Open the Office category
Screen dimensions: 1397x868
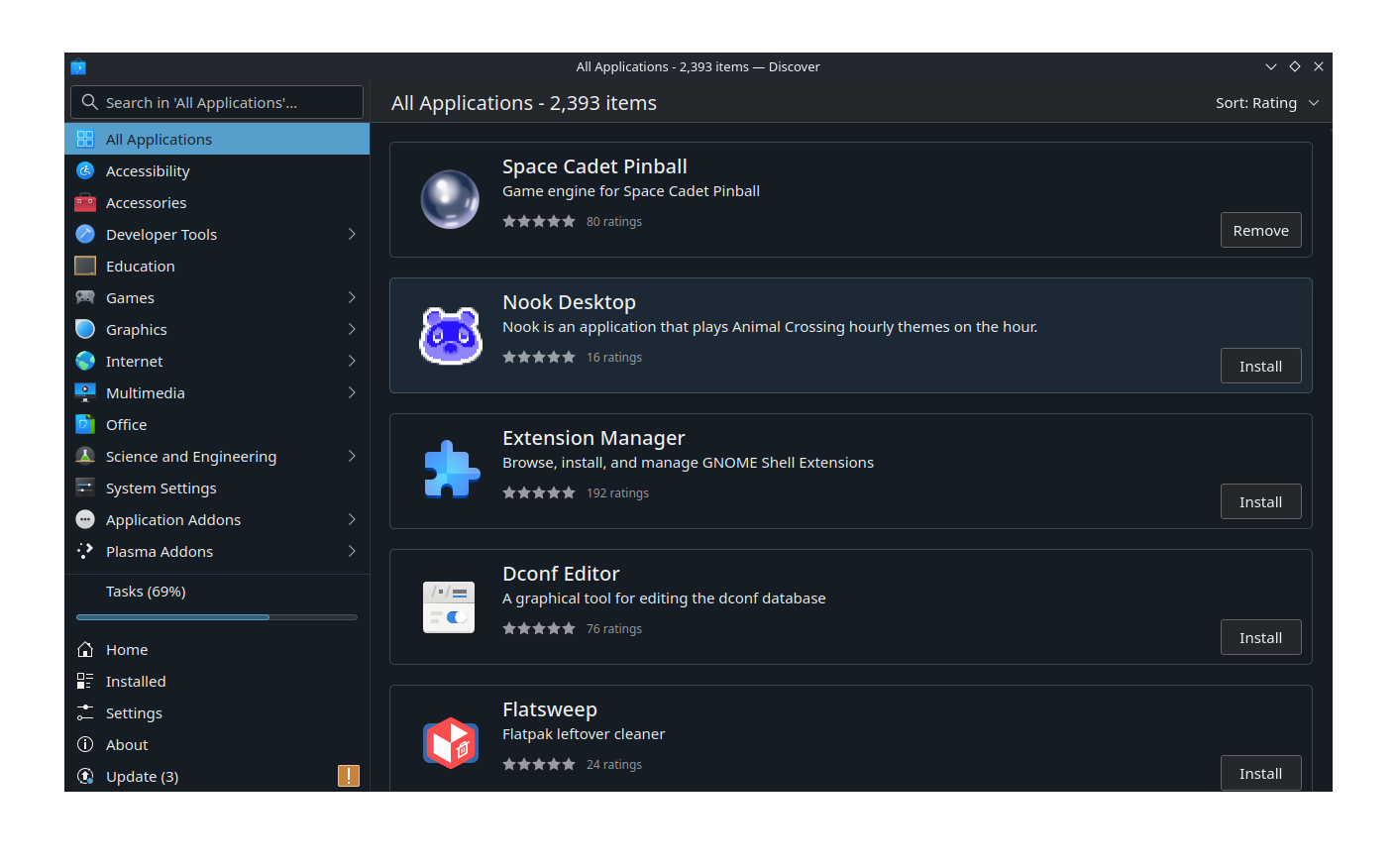click(x=217, y=424)
